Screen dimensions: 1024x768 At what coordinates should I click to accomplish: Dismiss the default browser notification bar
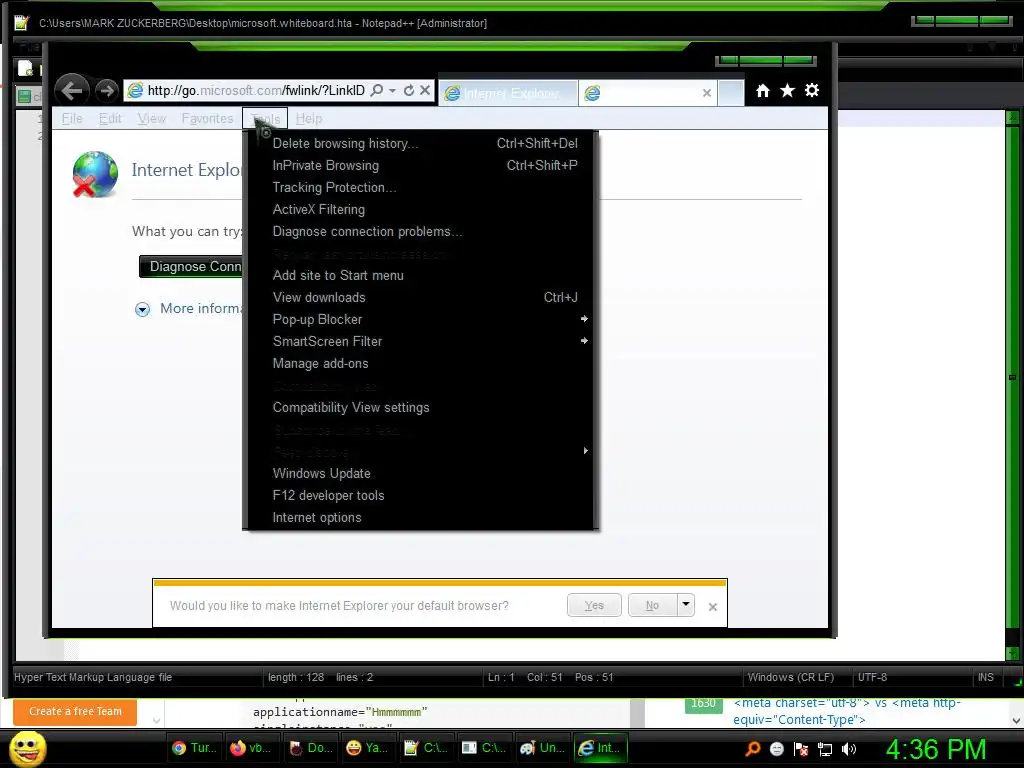(712, 607)
